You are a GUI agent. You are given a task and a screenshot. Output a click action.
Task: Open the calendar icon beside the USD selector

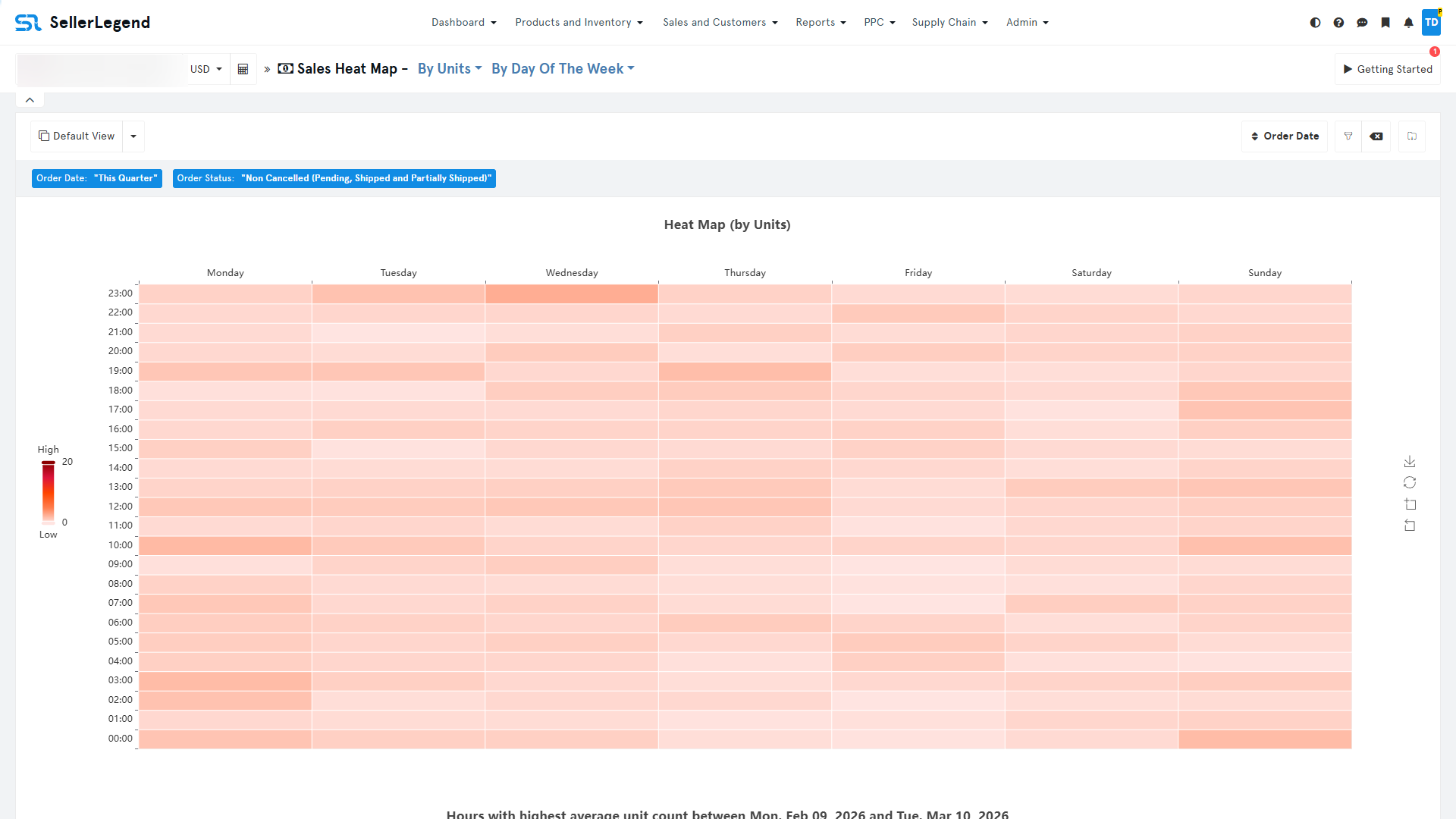(x=243, y=69)
